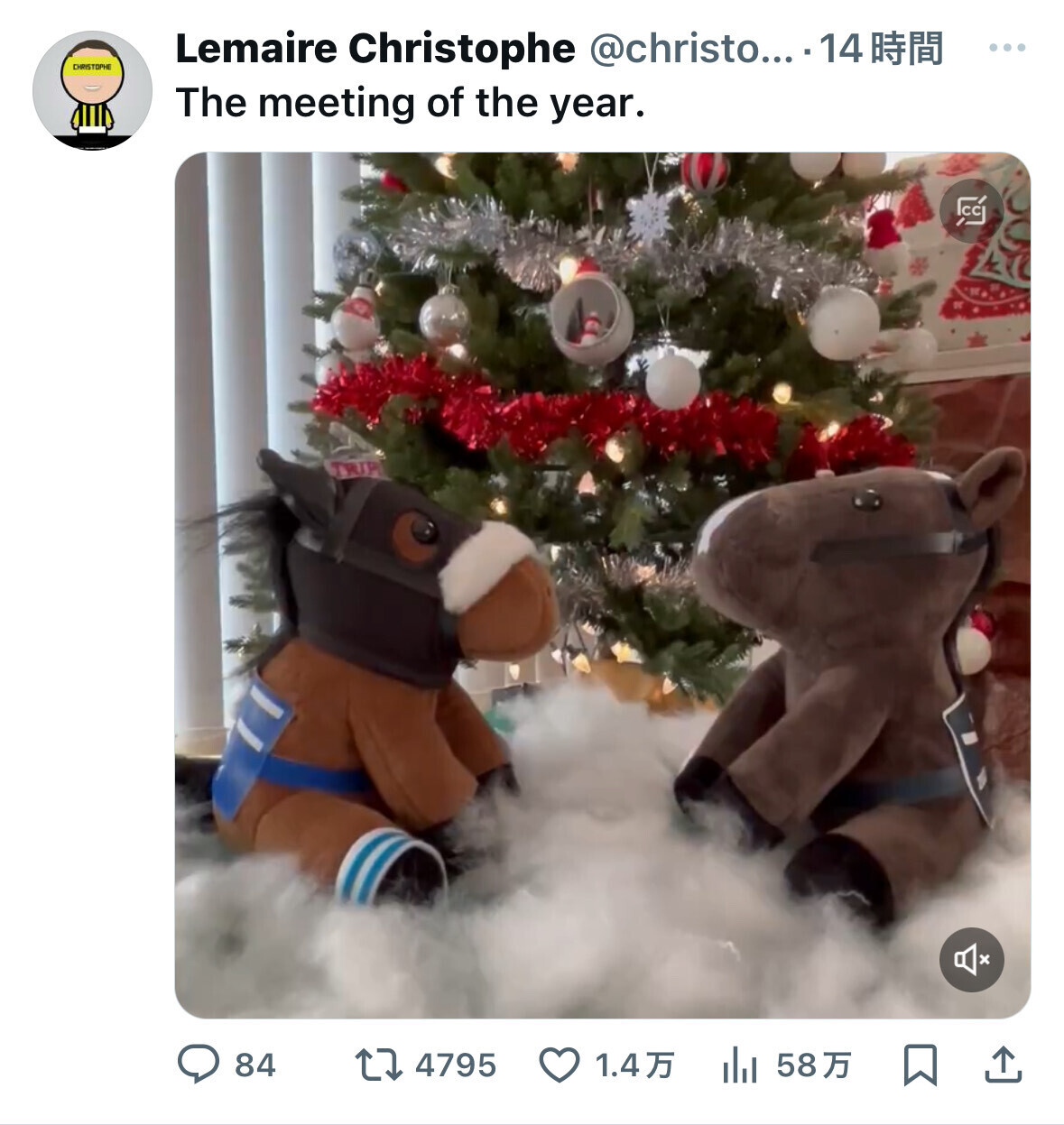Open the @christo... handle link
Viewport: 1064px width, 1125px height.
691,49
